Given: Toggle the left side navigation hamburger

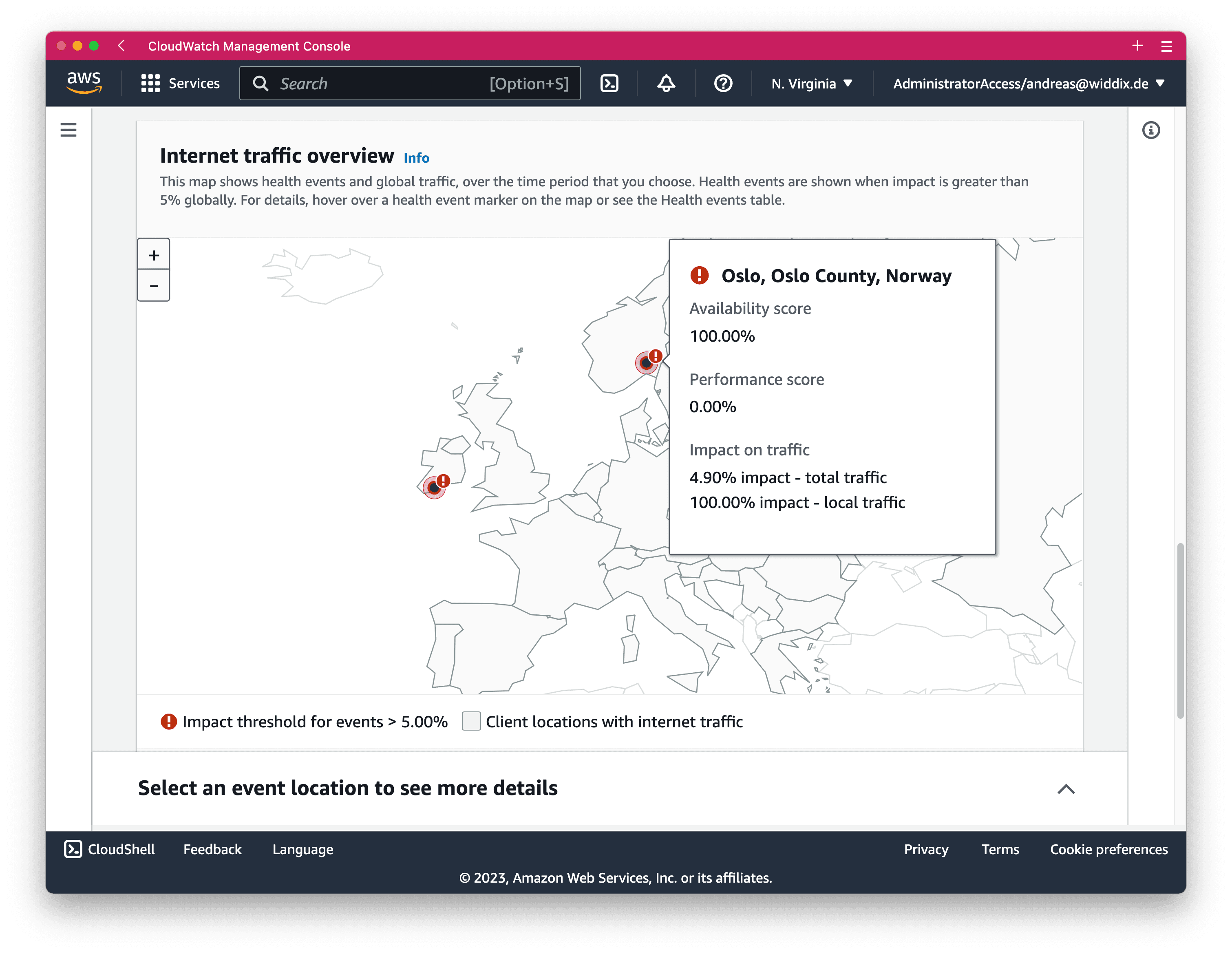Looking at the screenshot, I should click(x=68, y=130).
